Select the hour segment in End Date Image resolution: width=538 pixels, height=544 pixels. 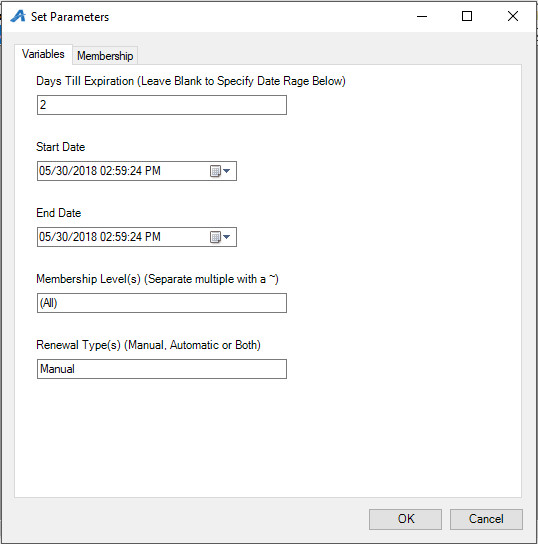click(106, 237)
